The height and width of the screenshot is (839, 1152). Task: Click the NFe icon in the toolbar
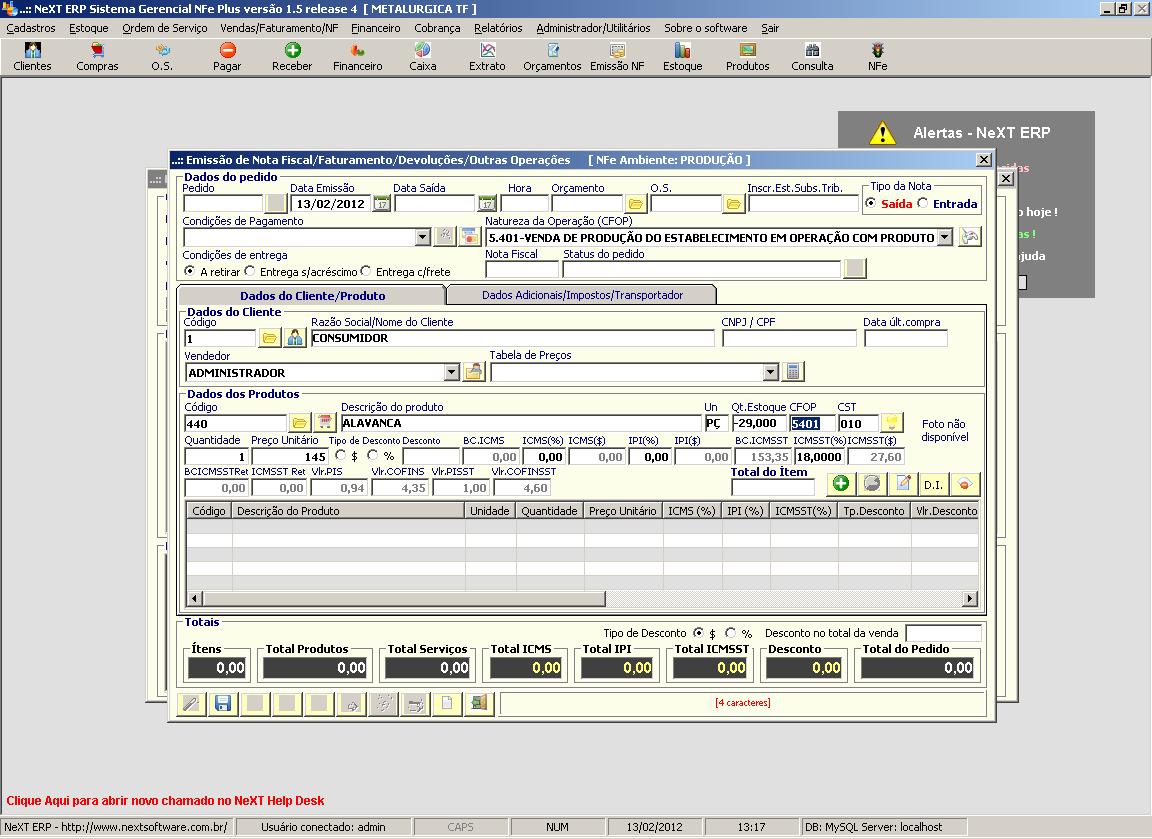pos(877,55)
